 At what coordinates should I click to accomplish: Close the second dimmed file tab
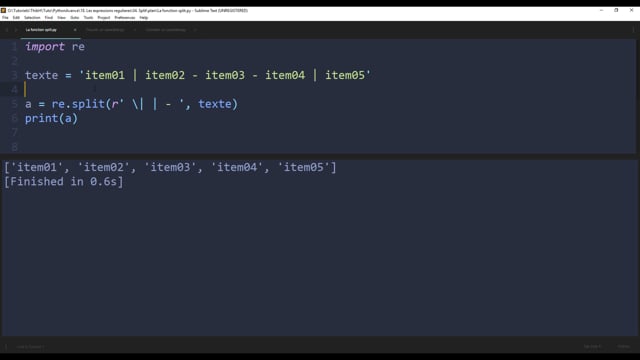(135, 30)
